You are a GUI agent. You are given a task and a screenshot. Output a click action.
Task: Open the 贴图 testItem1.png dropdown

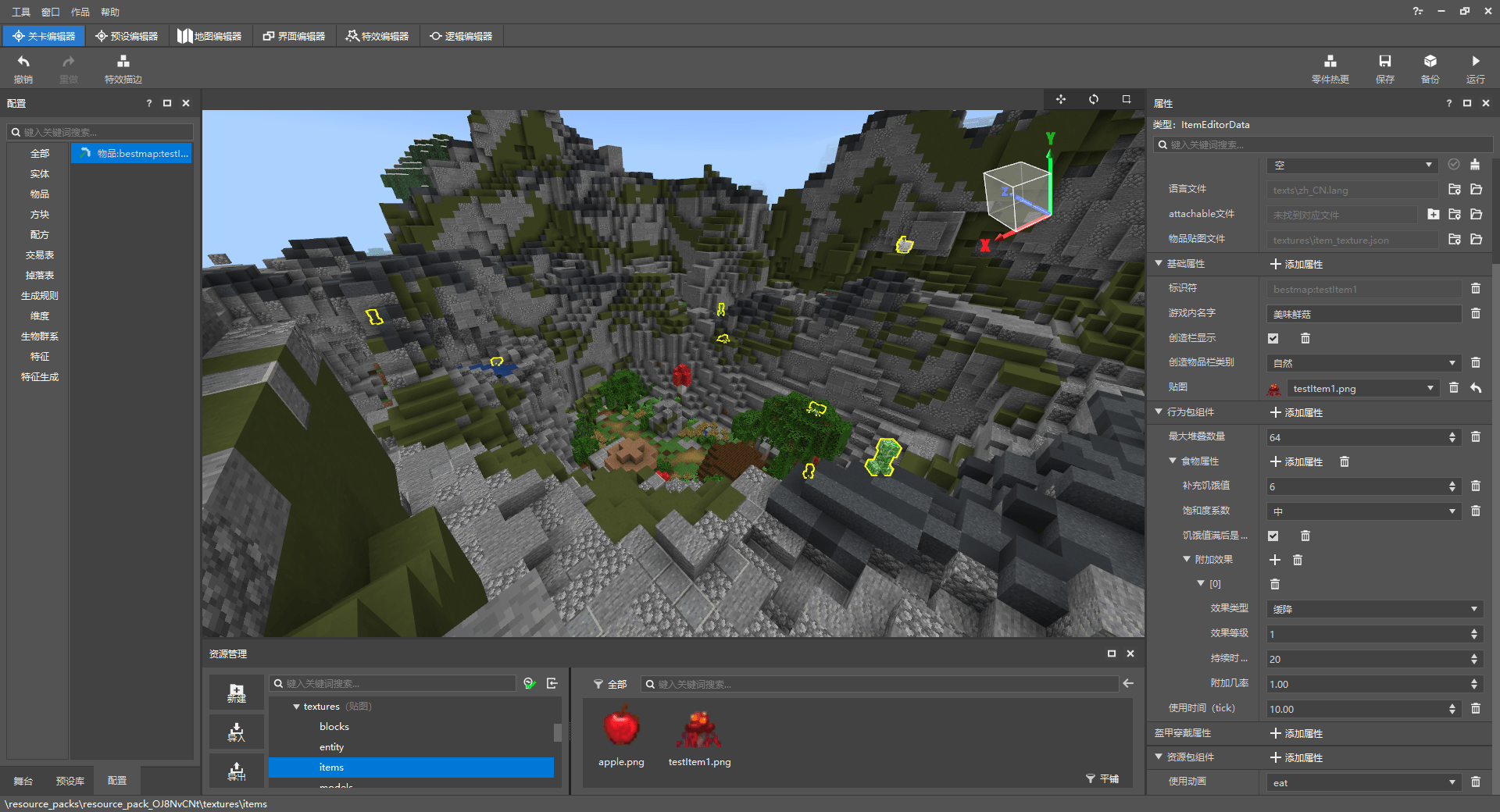(1363, 388)
